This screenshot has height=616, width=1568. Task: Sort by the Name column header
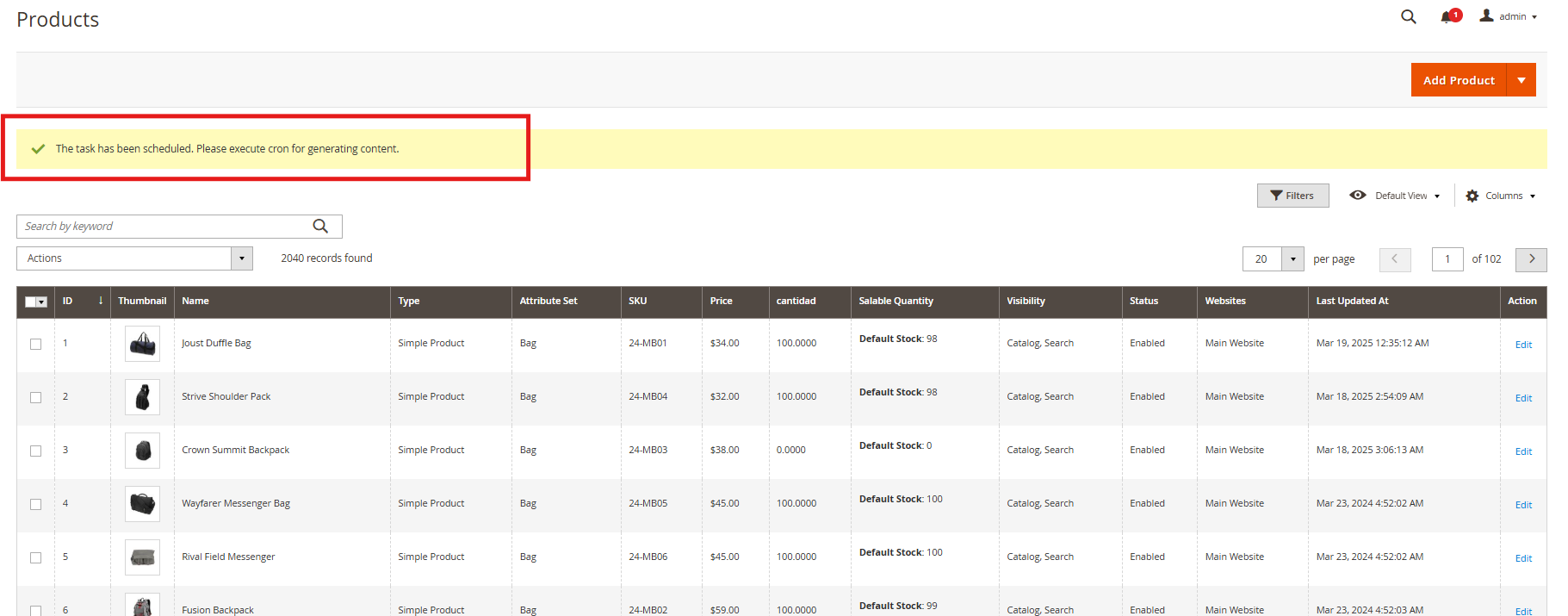pos(282,301)
